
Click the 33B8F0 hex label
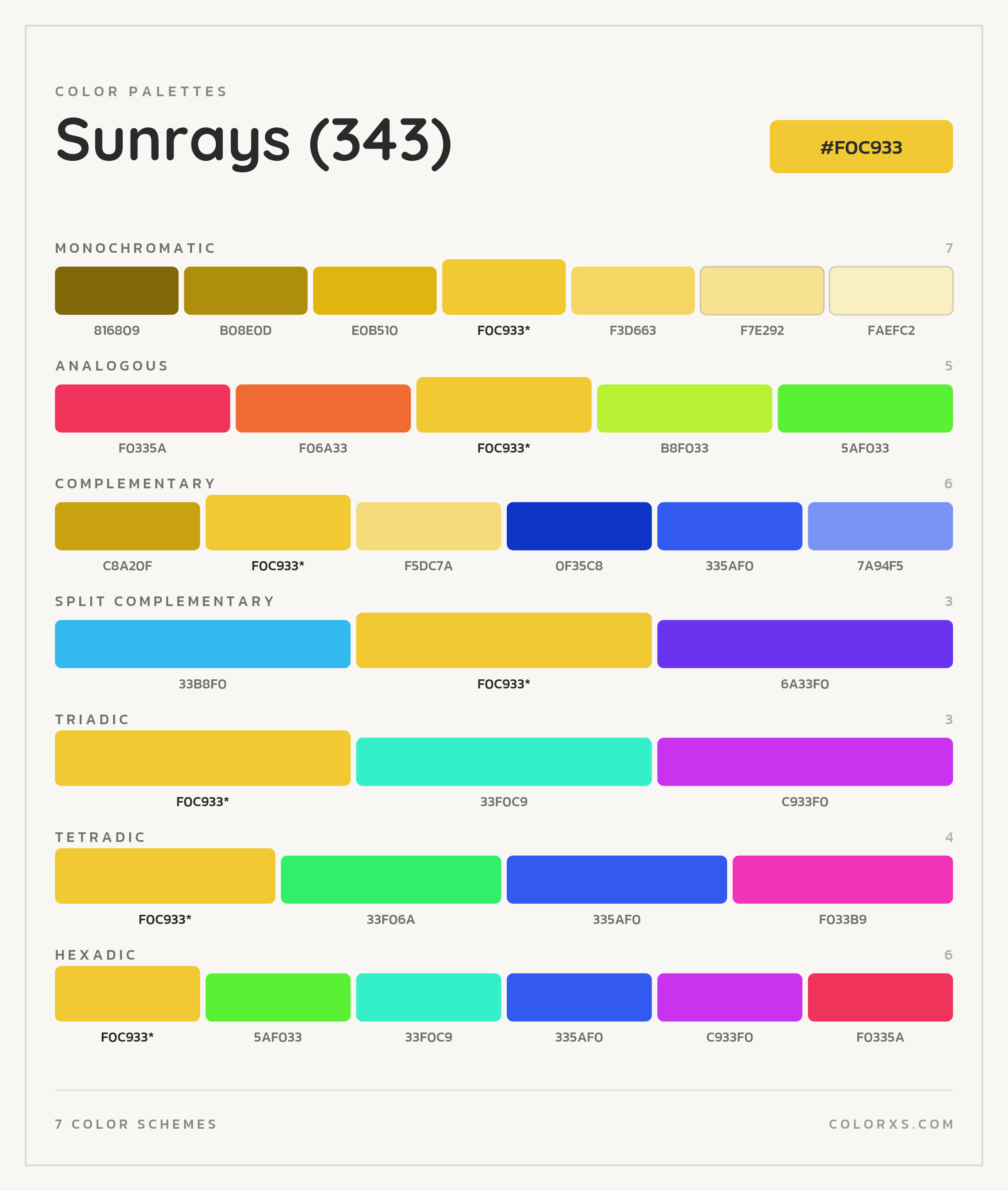(202, 684)
